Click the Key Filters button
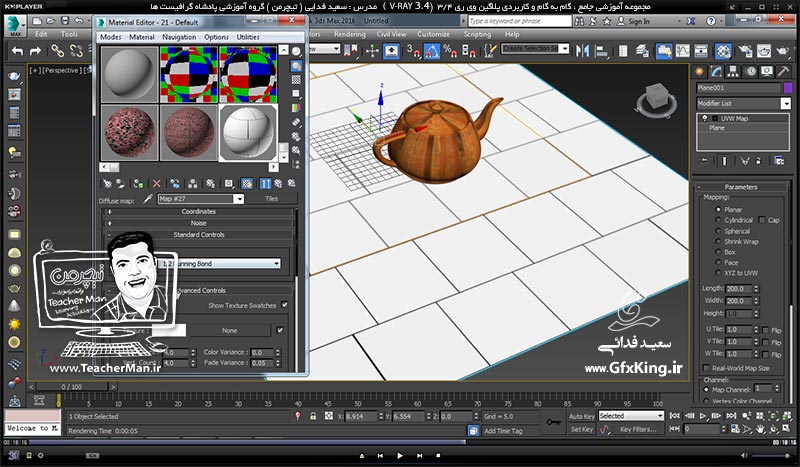 pos(638,429)
